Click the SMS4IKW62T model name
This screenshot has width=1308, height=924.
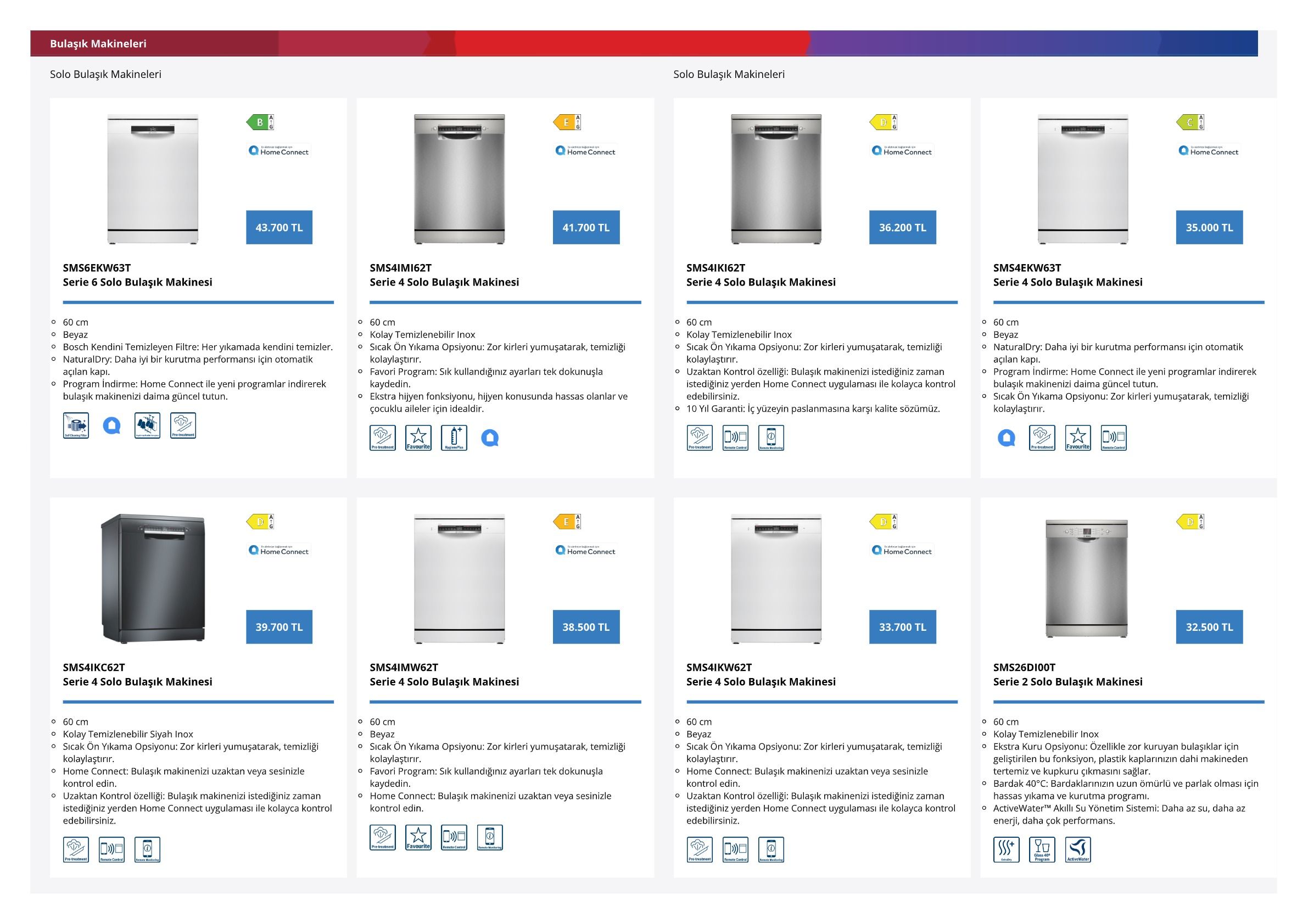pyautogui.click(x=719, y=667)
